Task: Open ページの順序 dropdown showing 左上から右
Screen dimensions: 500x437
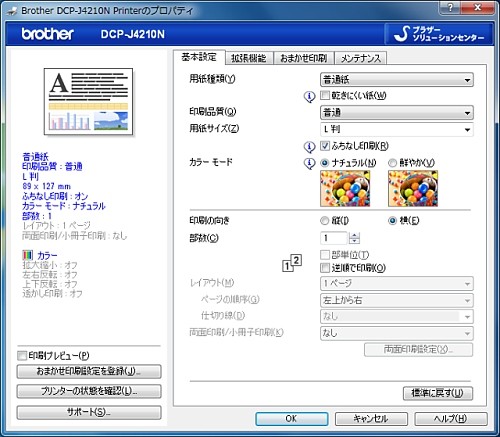Action: pos(397,300)
